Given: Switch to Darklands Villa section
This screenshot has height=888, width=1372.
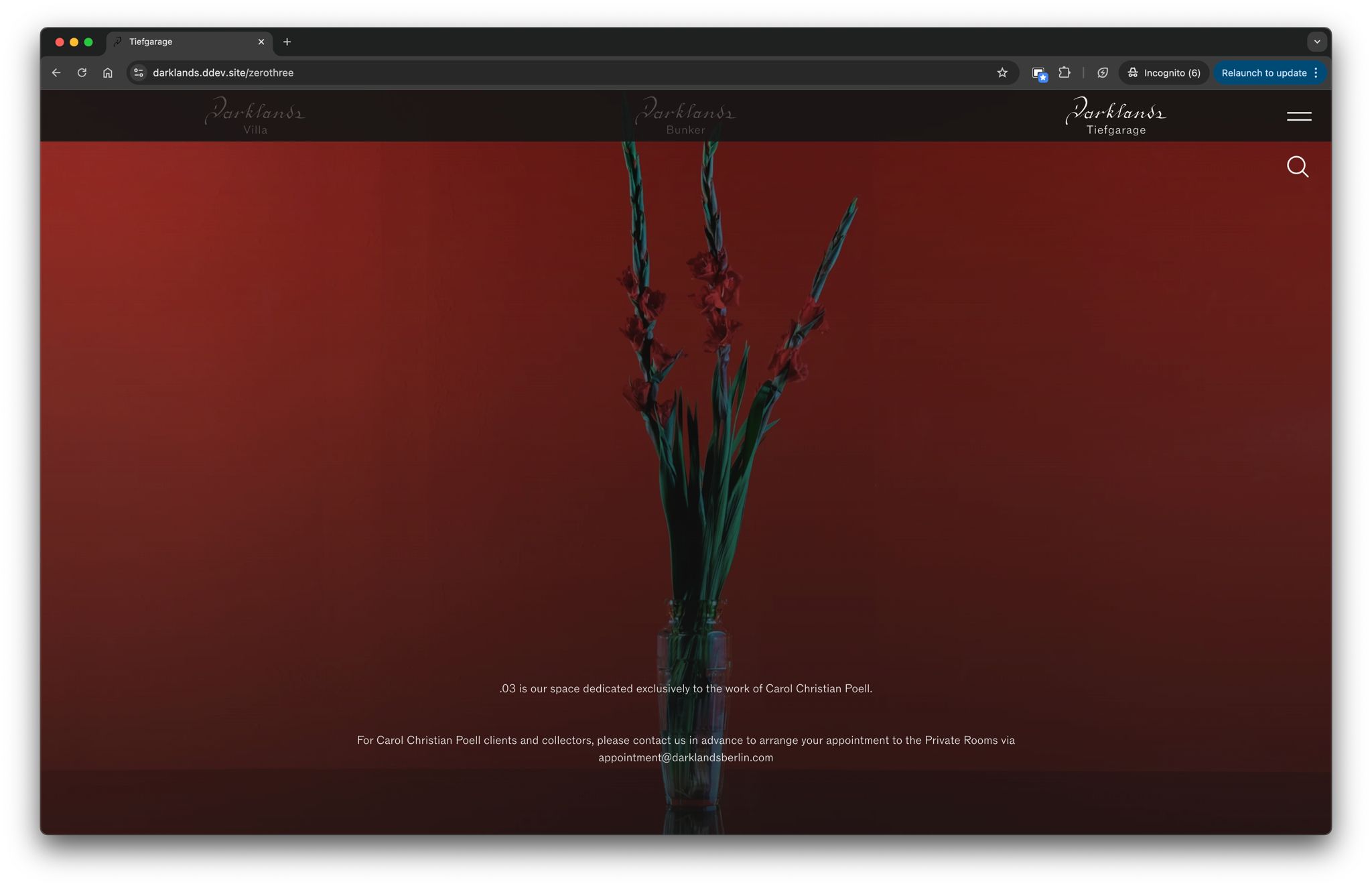Looking at the screenshot, I should point(255,116).
